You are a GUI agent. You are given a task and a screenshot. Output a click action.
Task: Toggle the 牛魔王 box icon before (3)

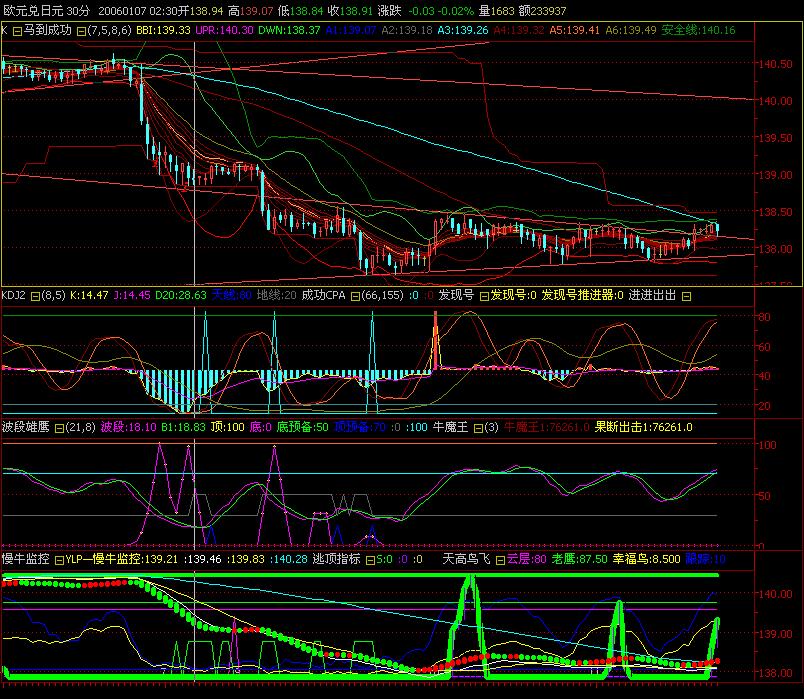tap(478, 428)
